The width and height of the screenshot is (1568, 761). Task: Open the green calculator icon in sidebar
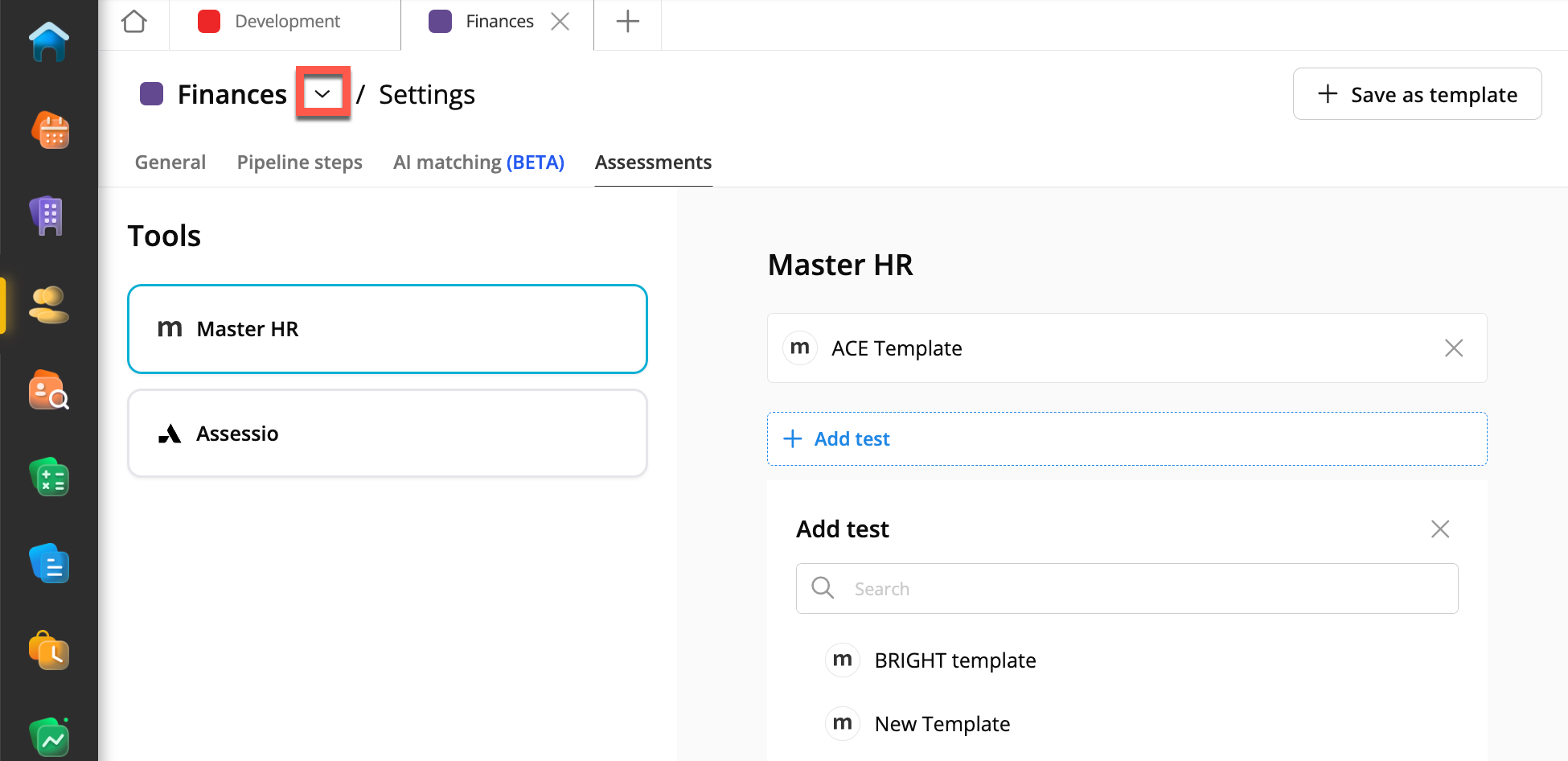pyautogui.click(x=49, y=478)
